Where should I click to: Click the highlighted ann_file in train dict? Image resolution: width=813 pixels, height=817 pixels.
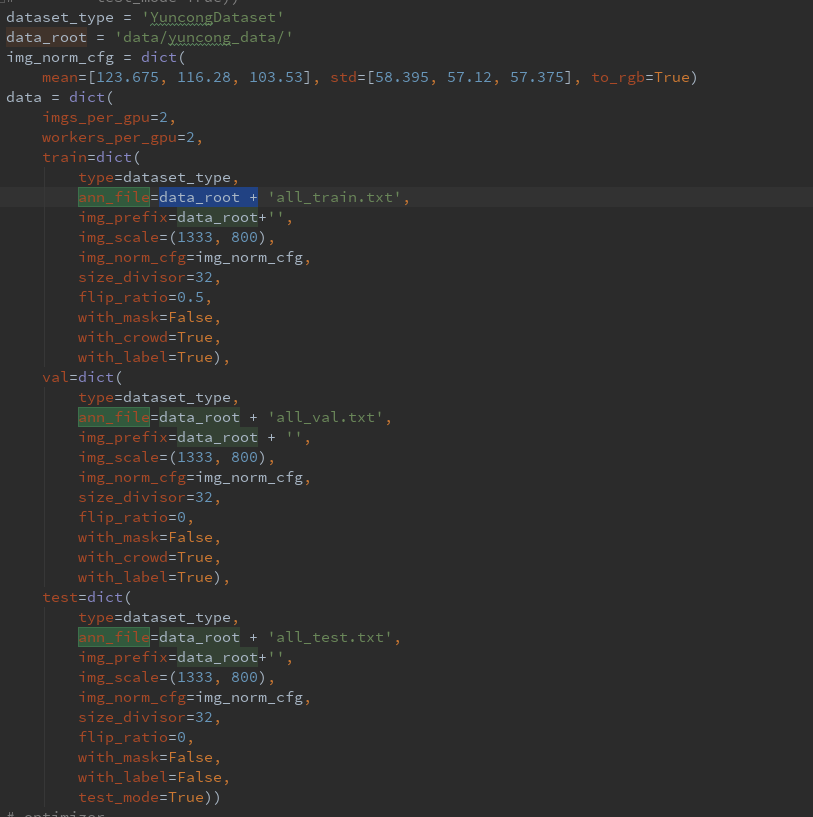point(113,197)
